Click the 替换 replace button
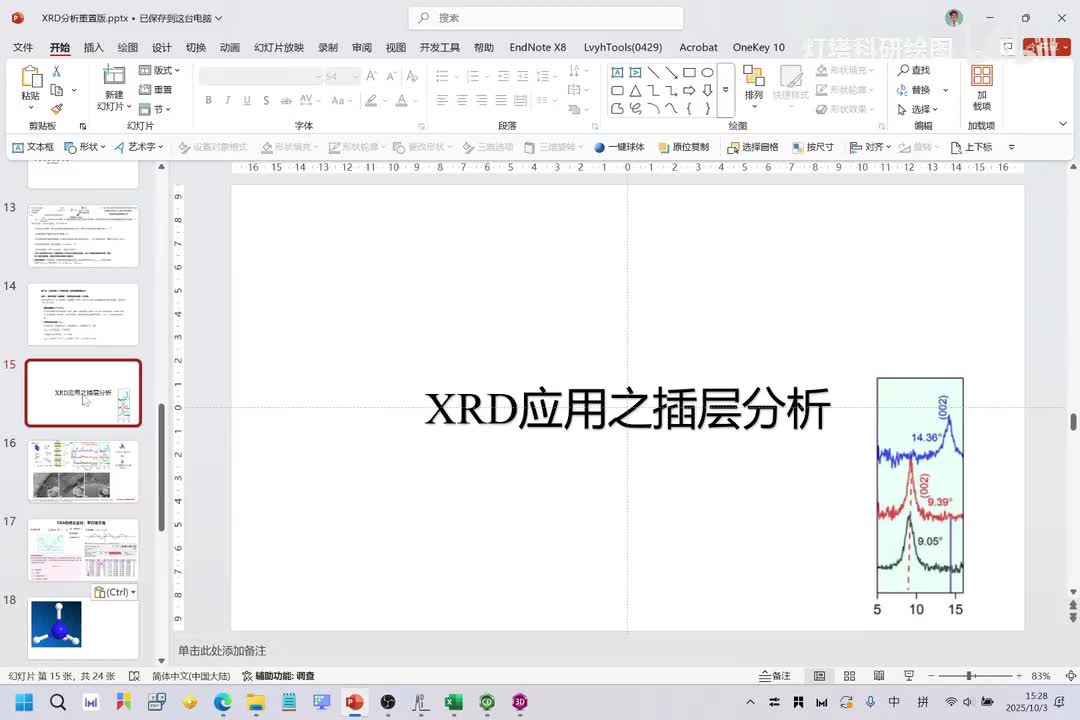 pyautogui.click(x=914, y=90)
